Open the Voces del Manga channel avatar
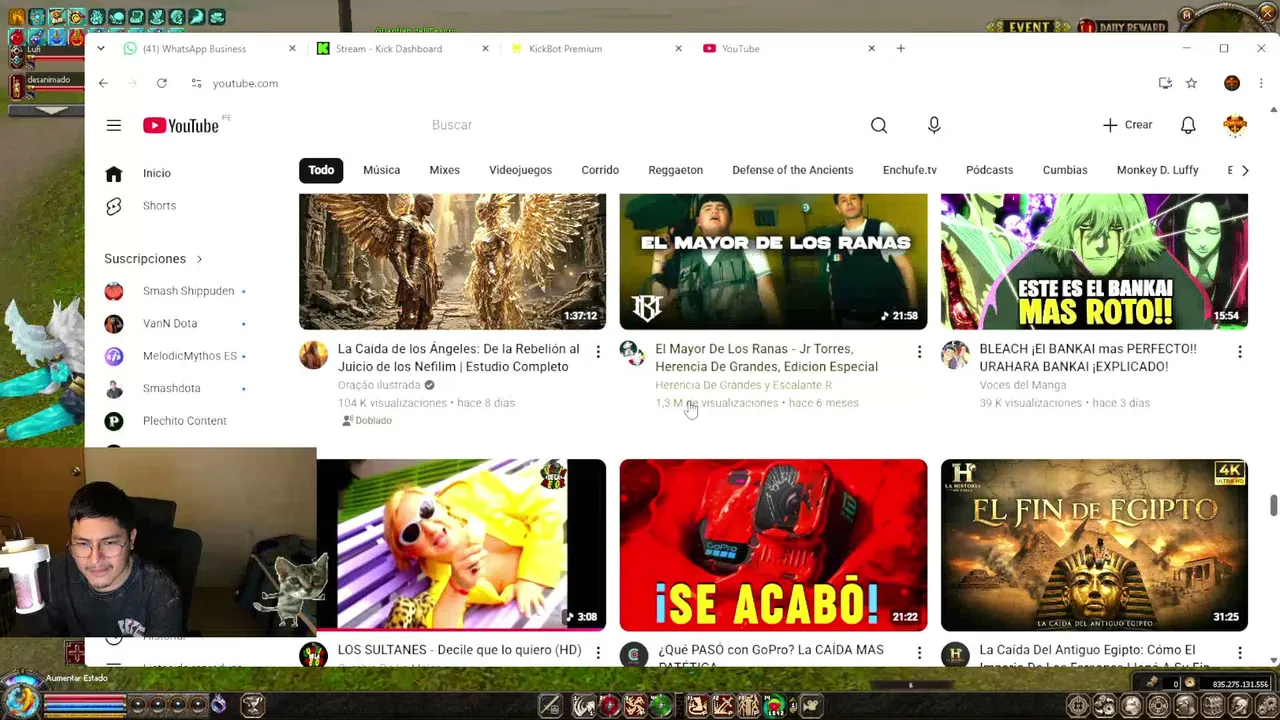This screenshot has height=720, width=1280. pyautogui.click(x=955, y=355)
